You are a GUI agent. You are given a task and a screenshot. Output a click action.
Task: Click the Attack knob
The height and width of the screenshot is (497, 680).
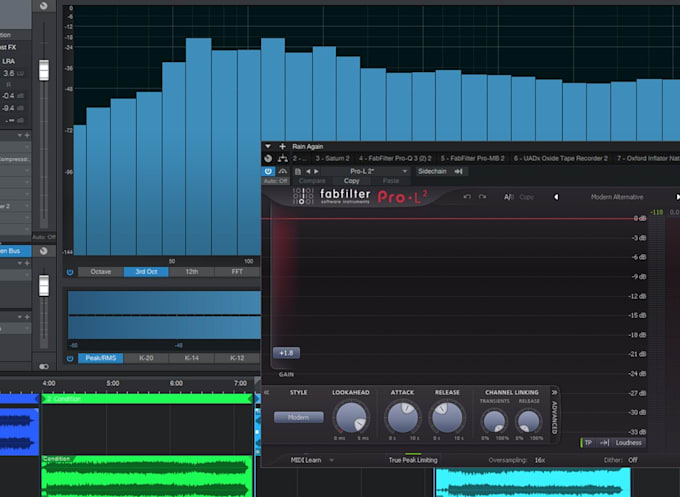pos(403,417)
